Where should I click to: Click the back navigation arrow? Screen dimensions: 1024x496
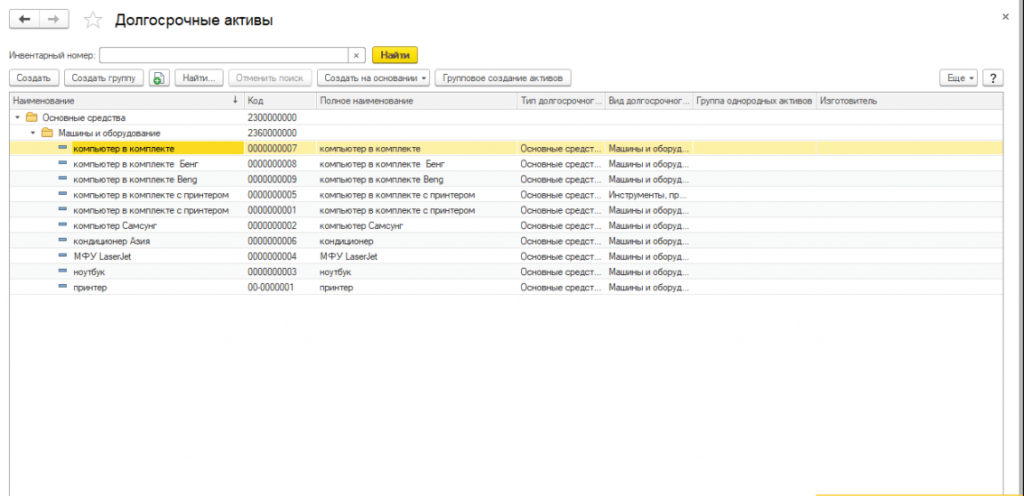[25, 20]
